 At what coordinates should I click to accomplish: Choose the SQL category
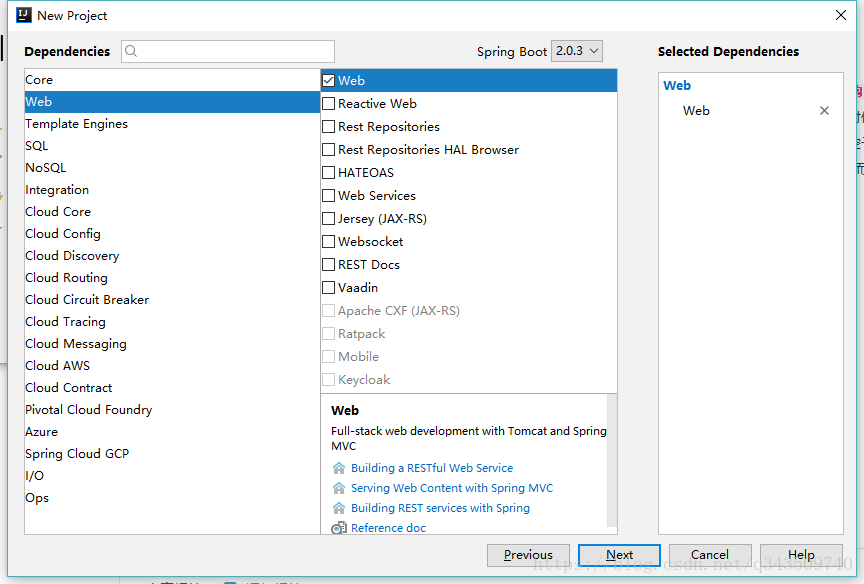click(x=172, y=146)
